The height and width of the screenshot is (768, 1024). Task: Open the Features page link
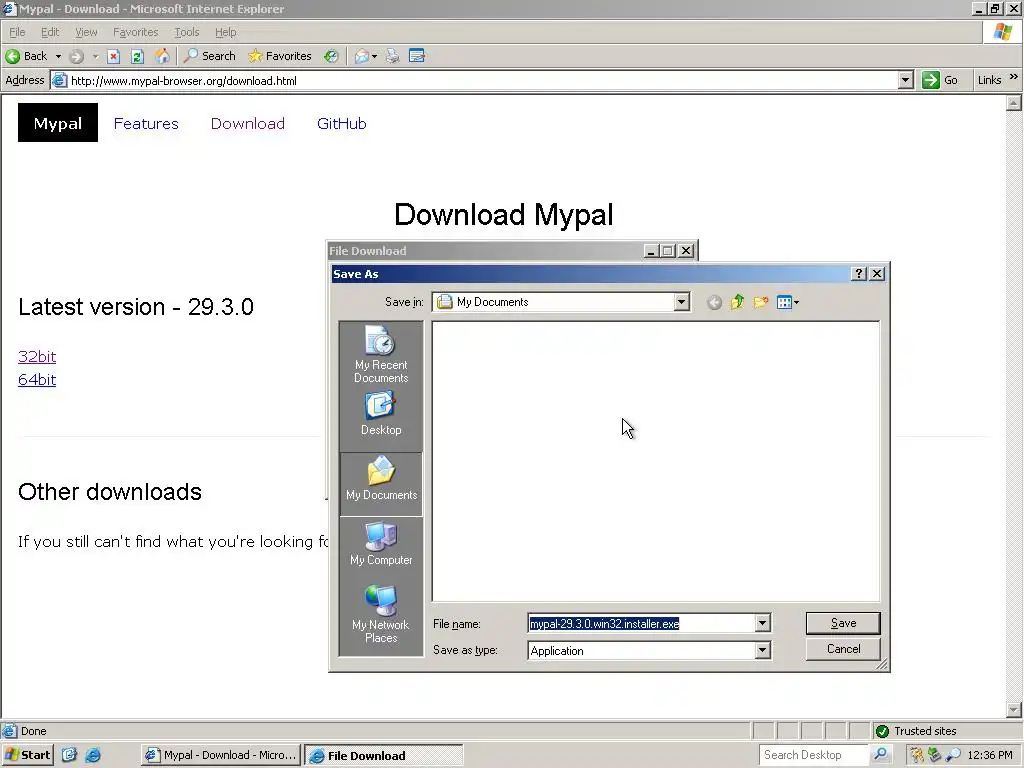(146, 123)
